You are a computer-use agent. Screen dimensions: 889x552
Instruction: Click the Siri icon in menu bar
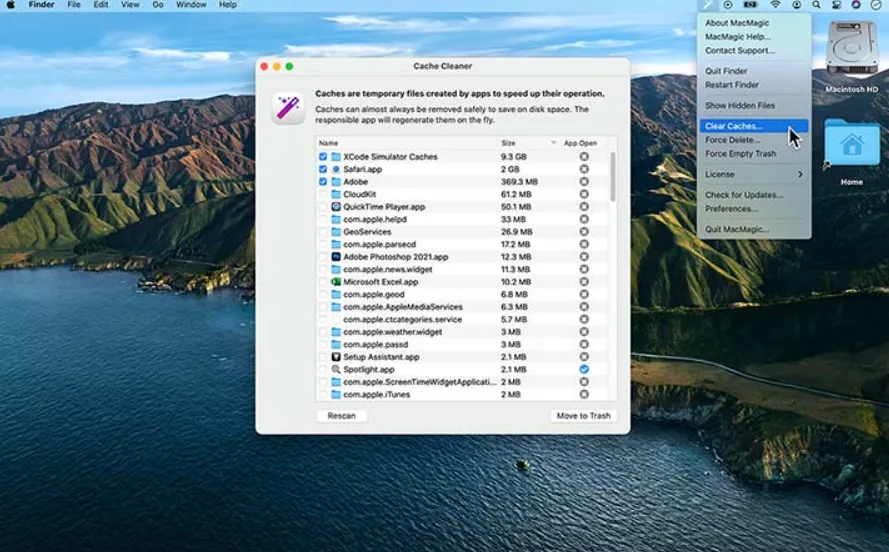coord(856,5)
